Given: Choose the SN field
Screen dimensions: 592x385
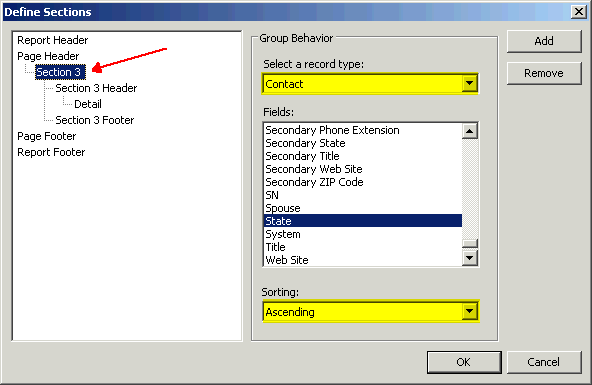Looking at the screenshot, I should click(362, 195).
